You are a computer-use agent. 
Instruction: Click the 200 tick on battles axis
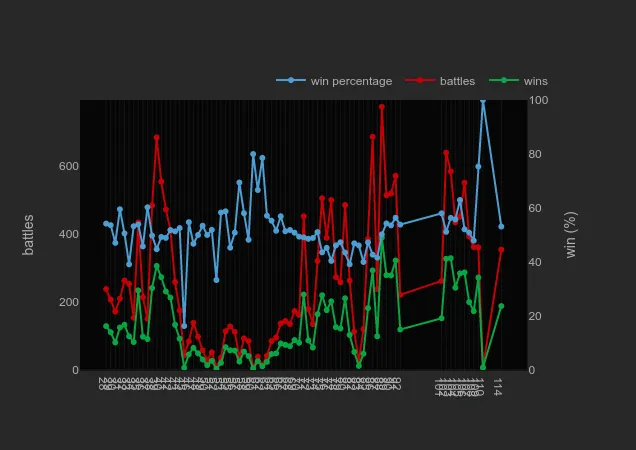pyautogui.click(x=69, y=302)
